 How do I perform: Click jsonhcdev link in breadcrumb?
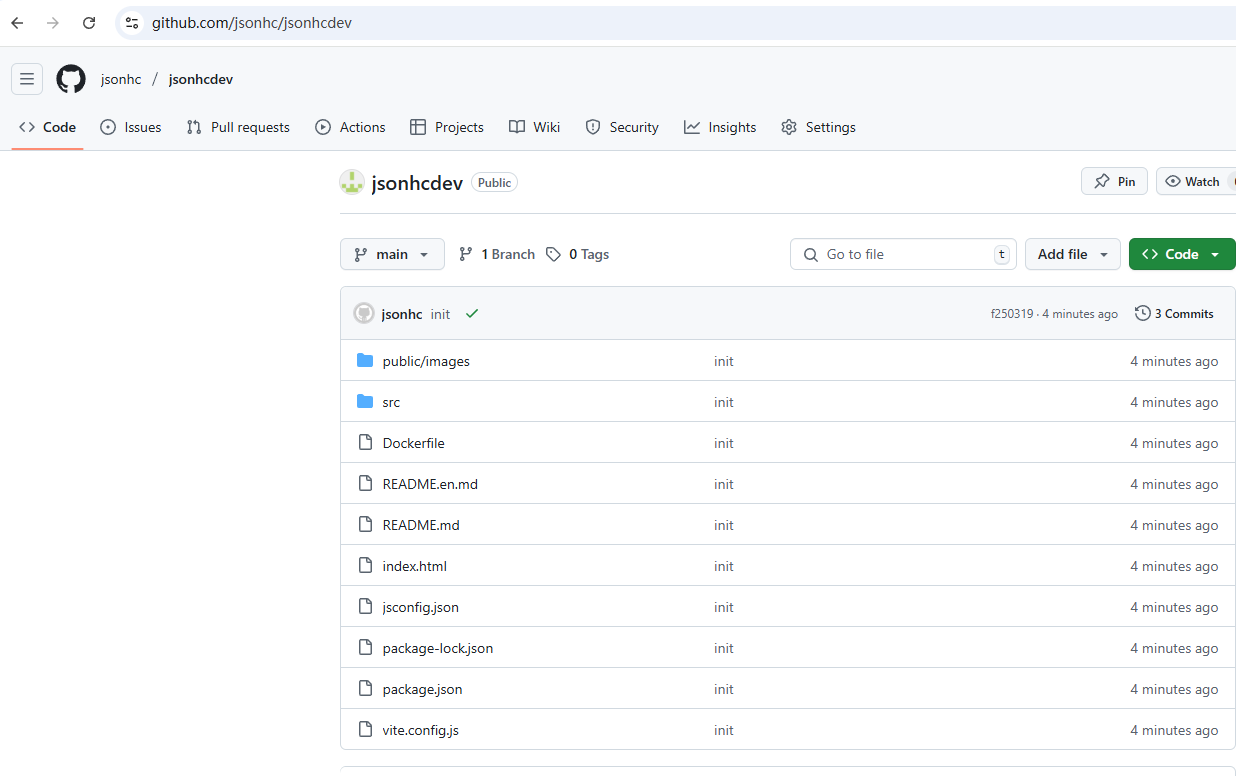[201, 79]
